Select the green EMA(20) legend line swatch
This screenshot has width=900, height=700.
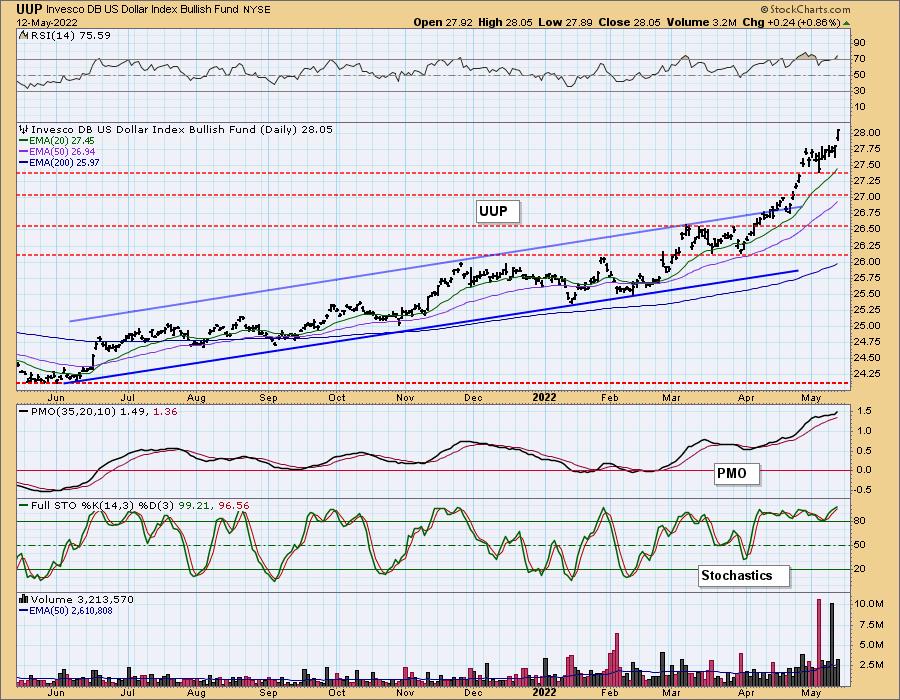click(24, 141)
